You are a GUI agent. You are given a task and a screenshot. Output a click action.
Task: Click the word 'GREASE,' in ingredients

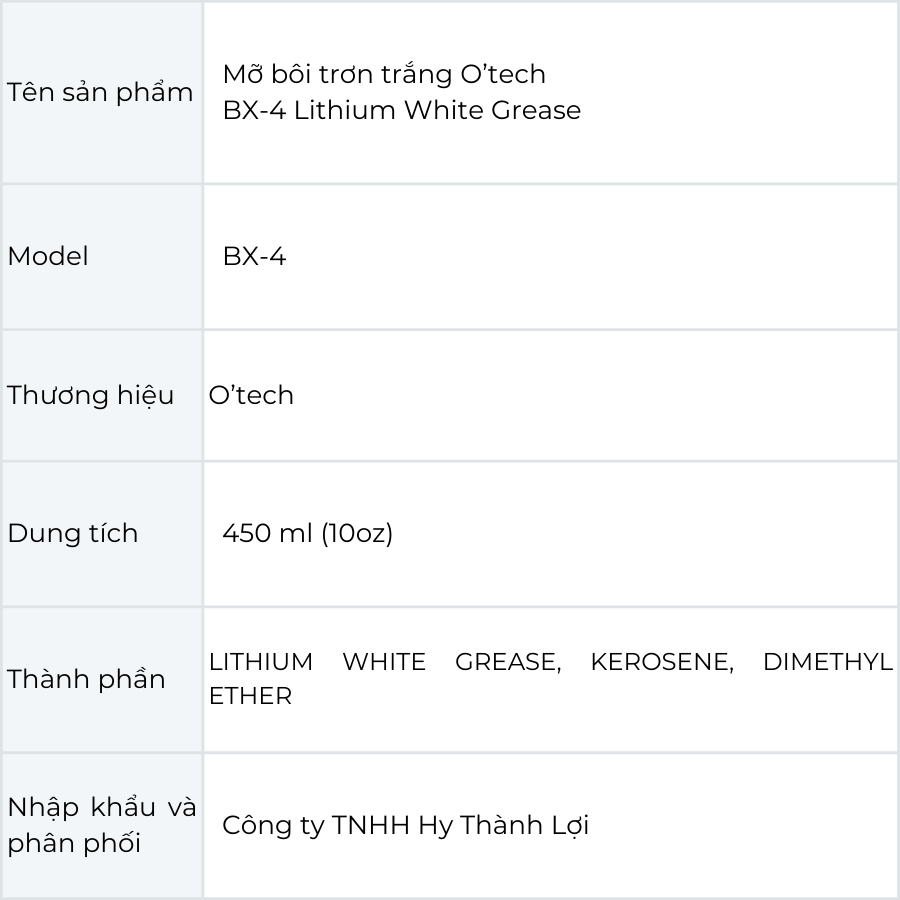(x=508, y=662)
